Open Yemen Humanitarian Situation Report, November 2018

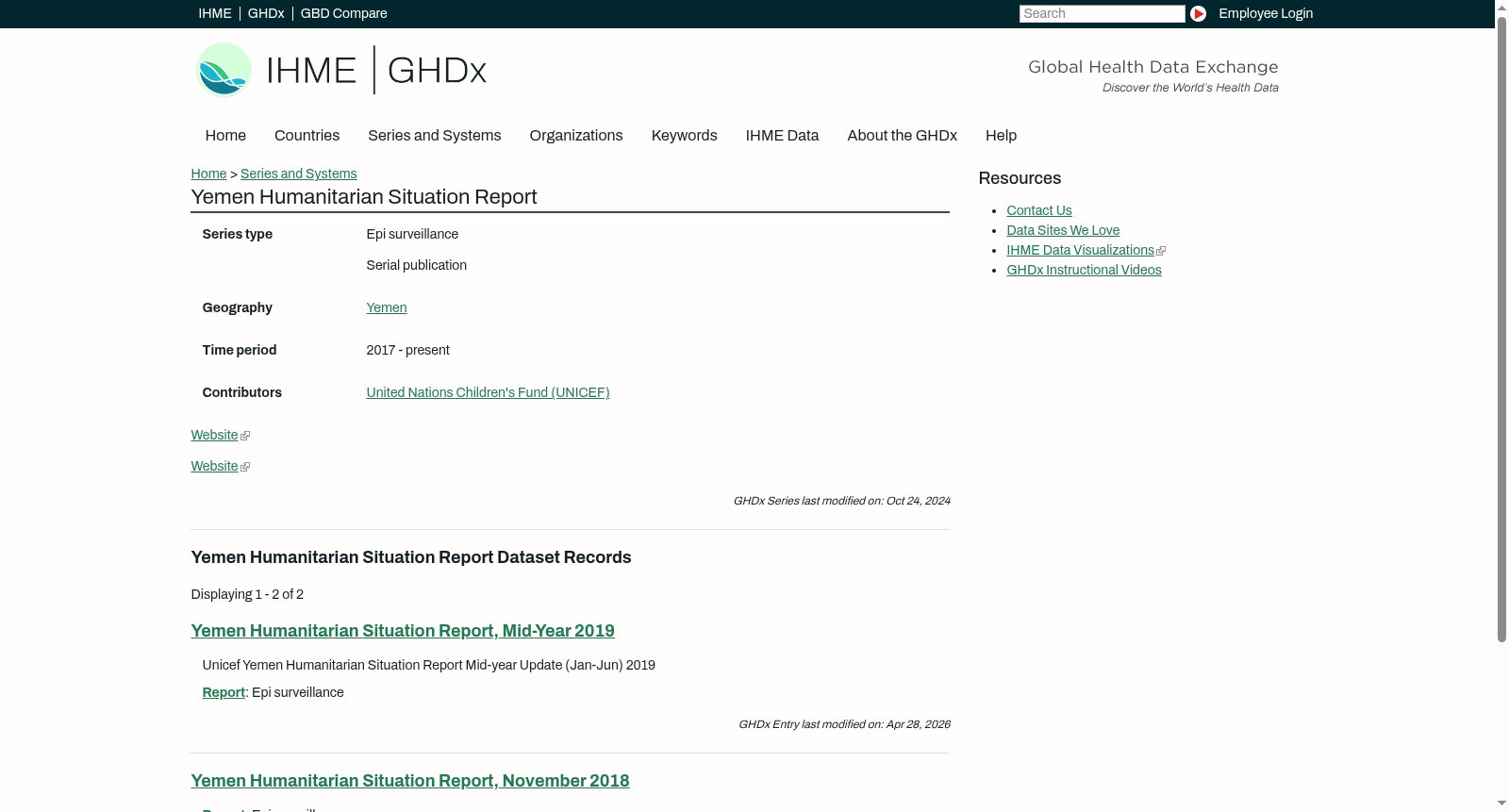[410, 781]
